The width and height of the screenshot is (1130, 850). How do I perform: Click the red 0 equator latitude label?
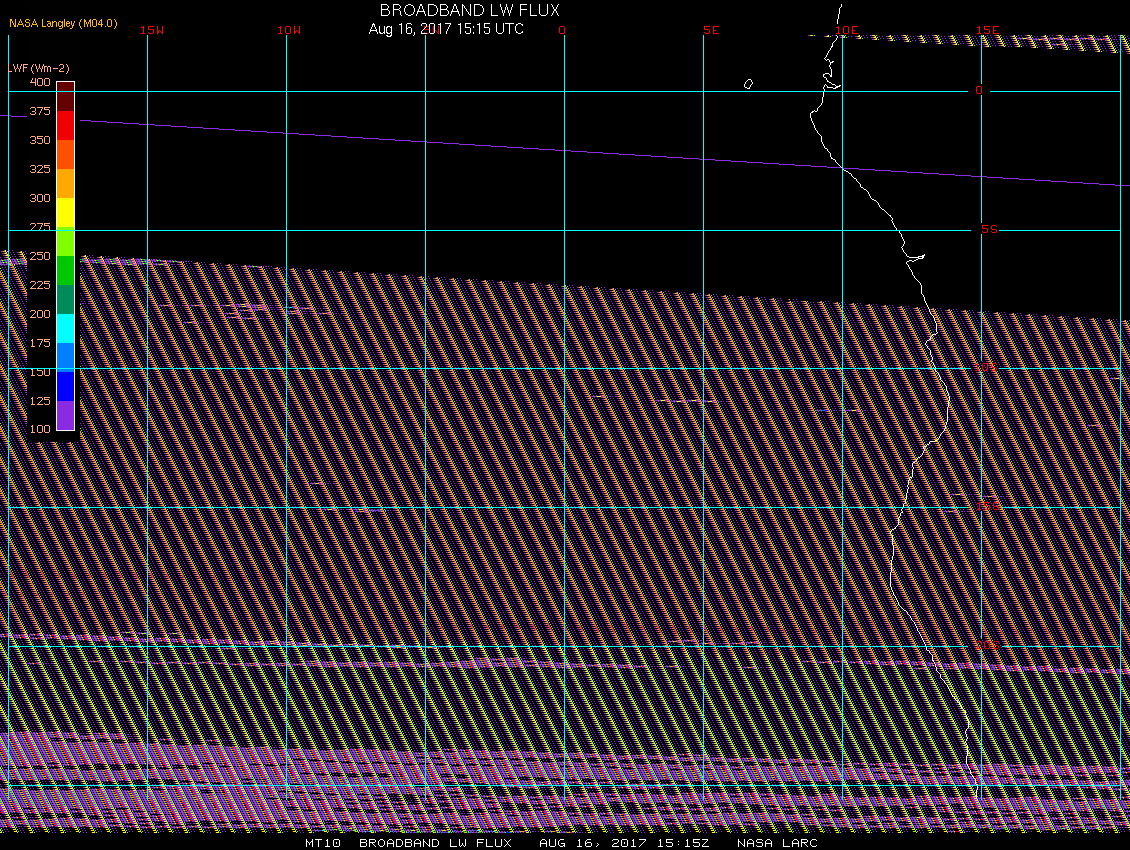979,90
